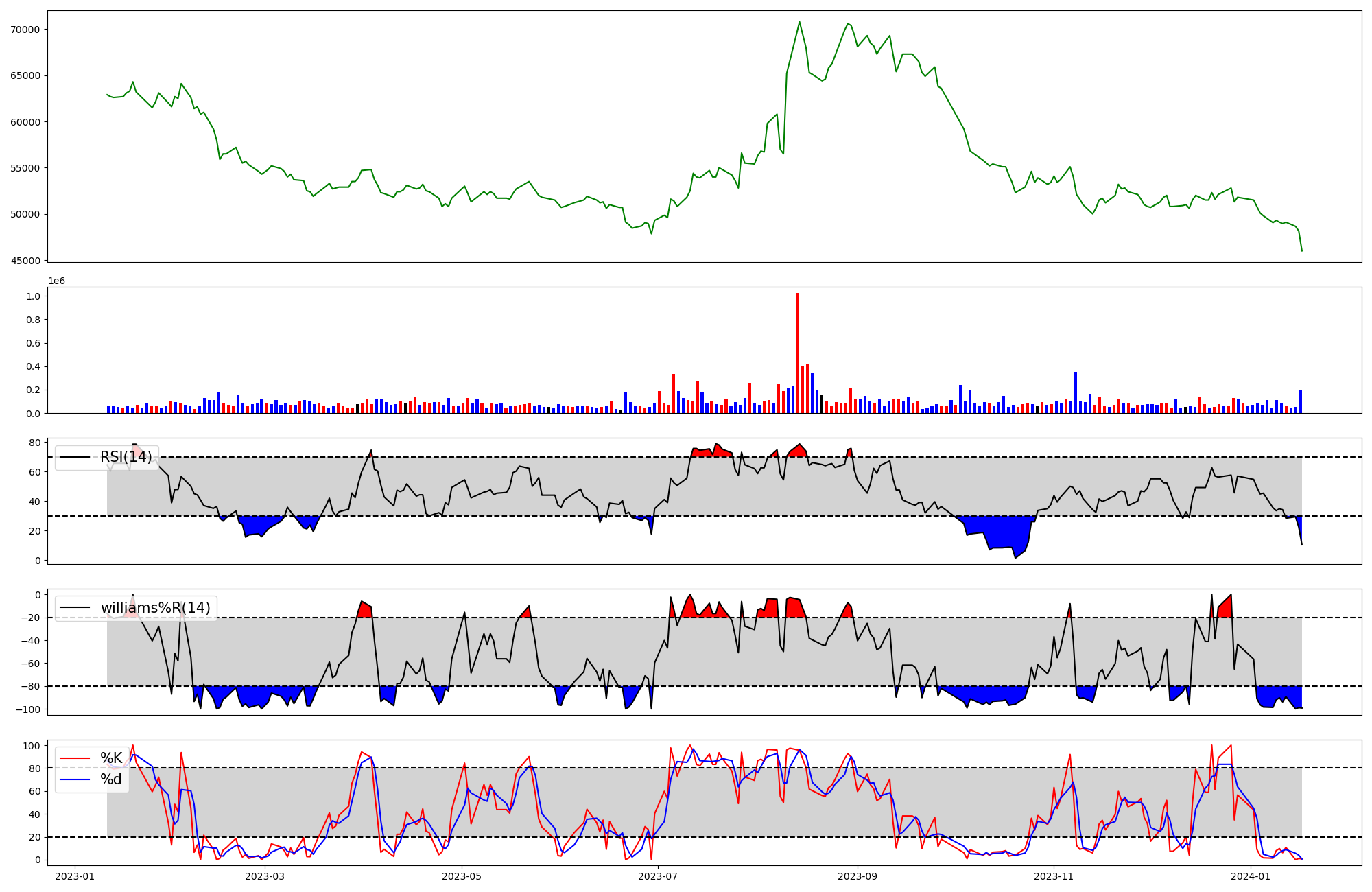Click the %K legend entry text
1372x892 pixels.
point(111,758)
